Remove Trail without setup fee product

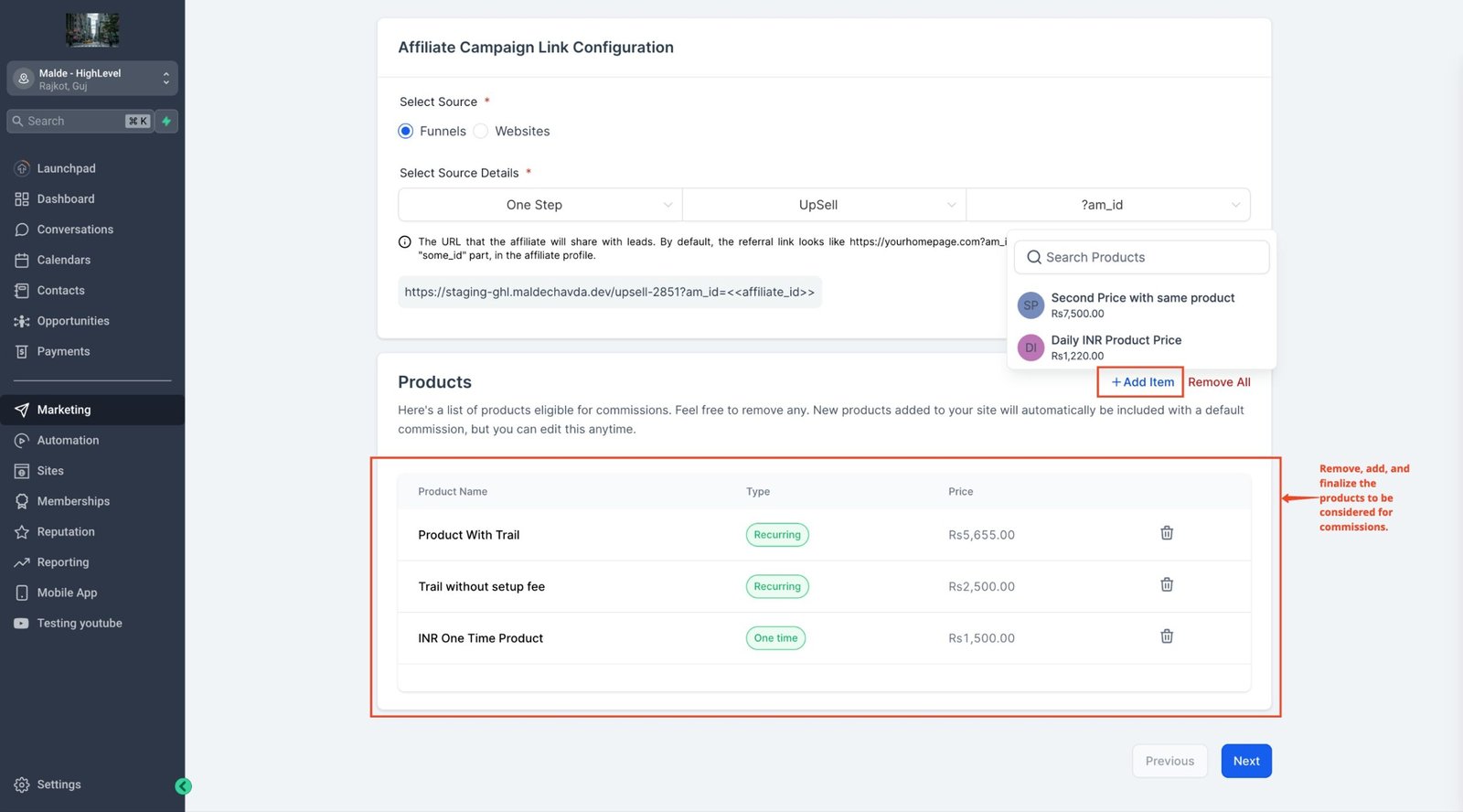[x=1167, y=585]
